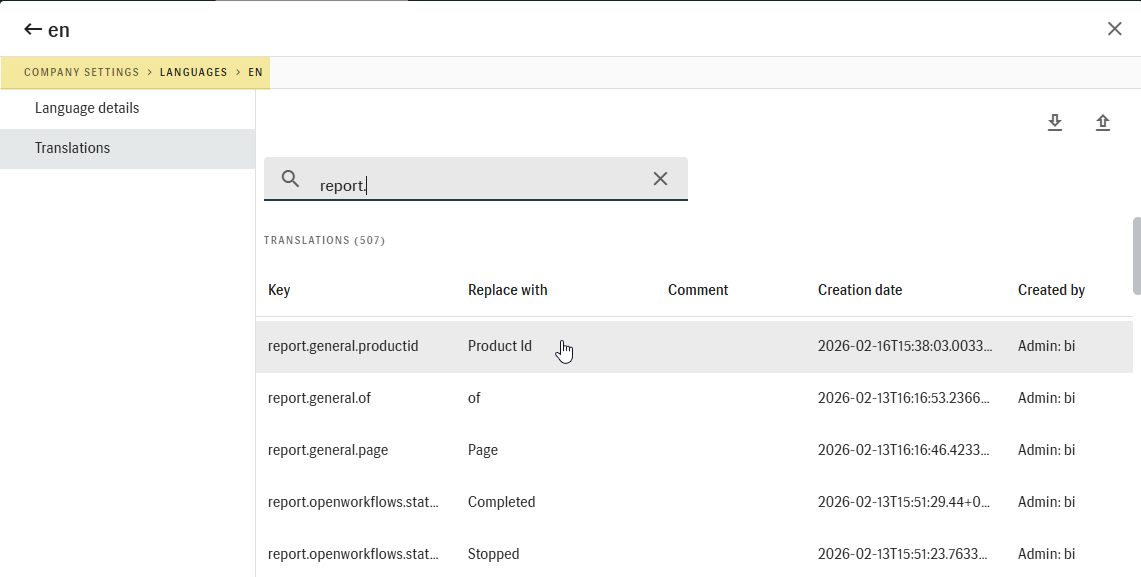Select the report.general.page row
1141x577 pixels.
[328, 450]
